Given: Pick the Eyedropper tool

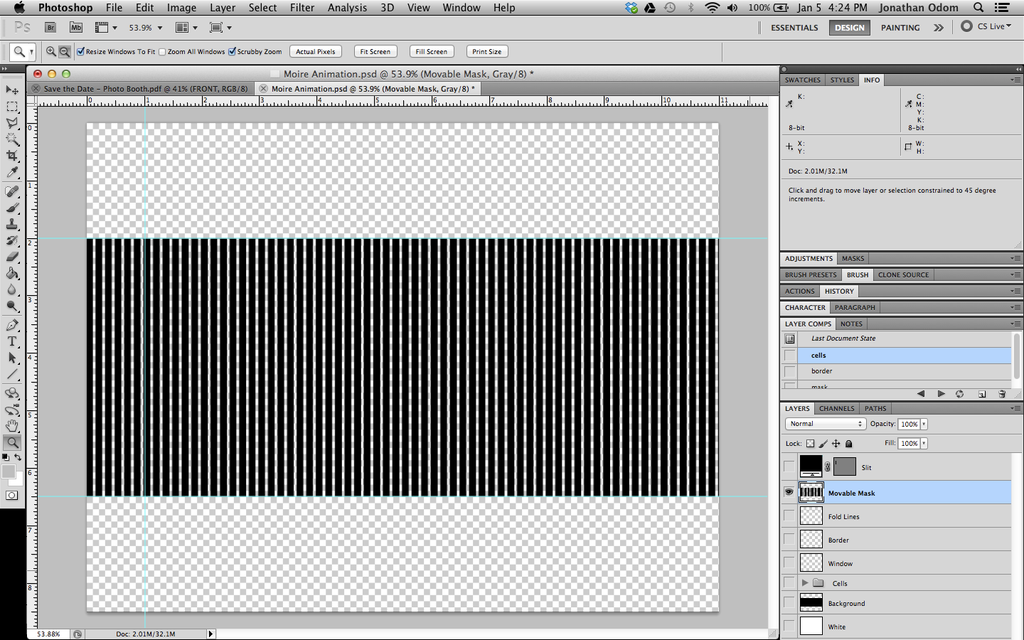Looking at the screenshot, I should pyautogui.click(x=13, y=173).
